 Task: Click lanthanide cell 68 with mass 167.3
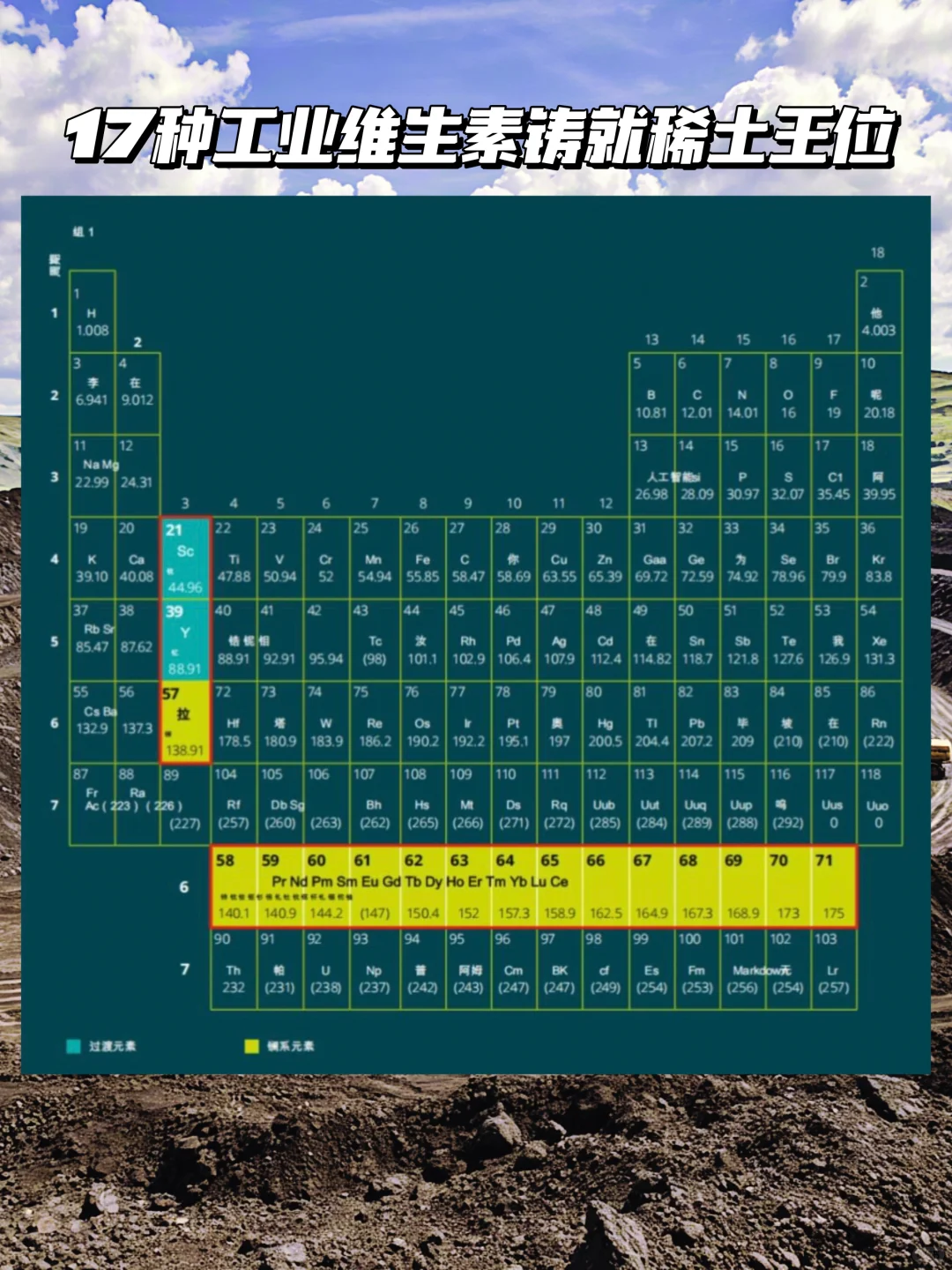point(697,886)
